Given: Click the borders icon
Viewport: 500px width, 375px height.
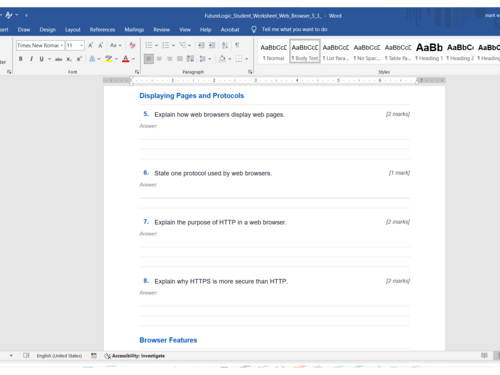Looking at the screenshot, I should pyautogui.click(x=239, y=59).
